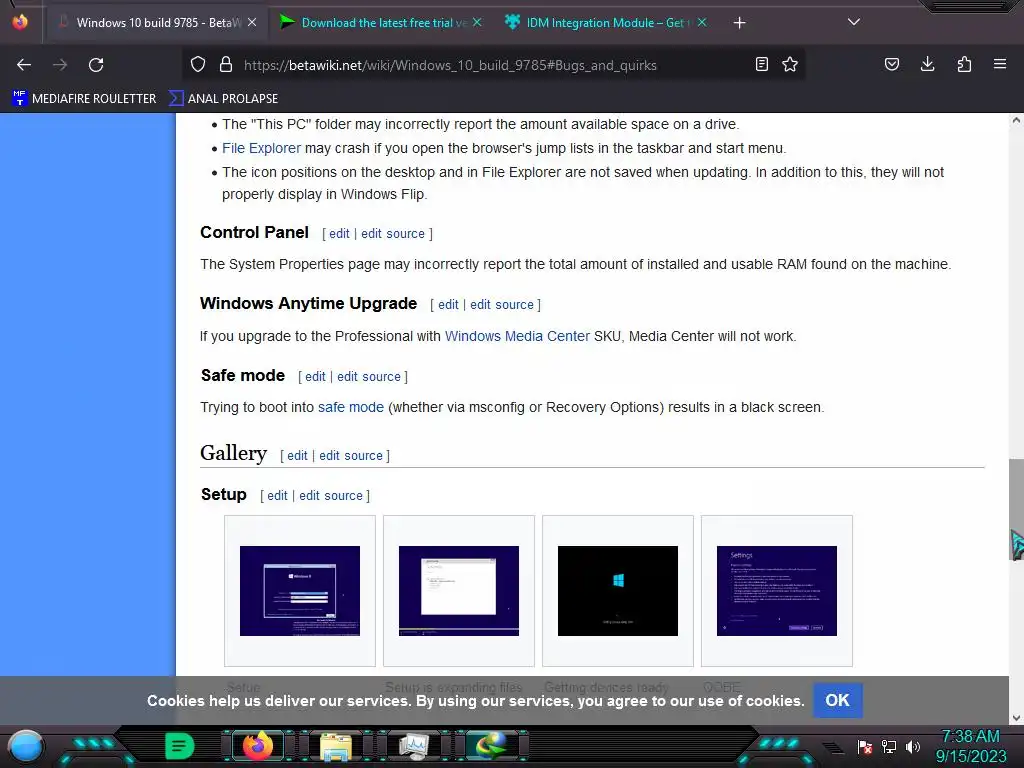Go back to the previous page
The image size is (1024, 768).
(24, 65)
